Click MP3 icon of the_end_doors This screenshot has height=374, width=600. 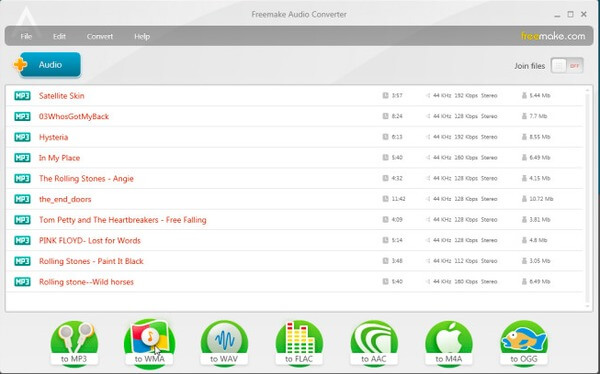pos(22,199)
